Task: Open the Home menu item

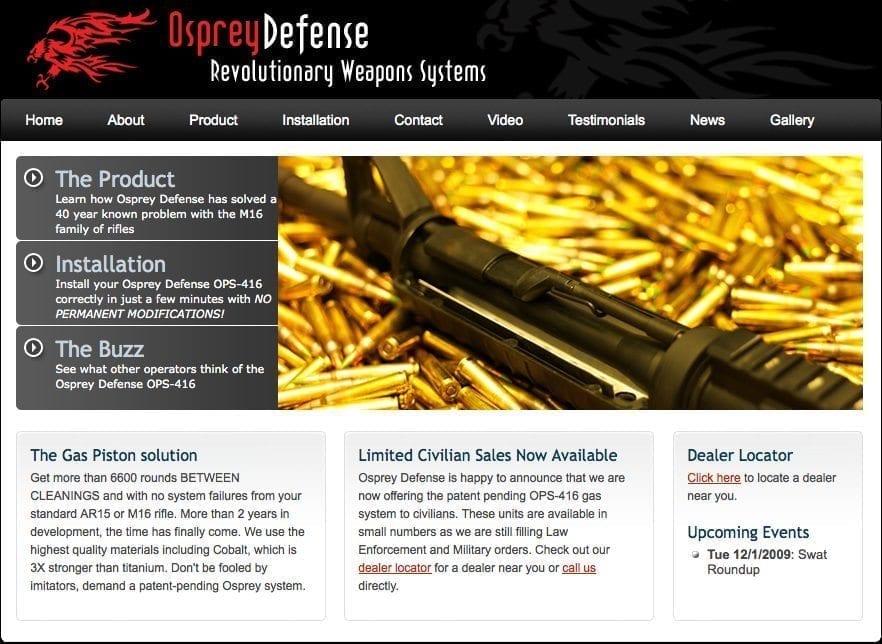Action: pos(44,120)
